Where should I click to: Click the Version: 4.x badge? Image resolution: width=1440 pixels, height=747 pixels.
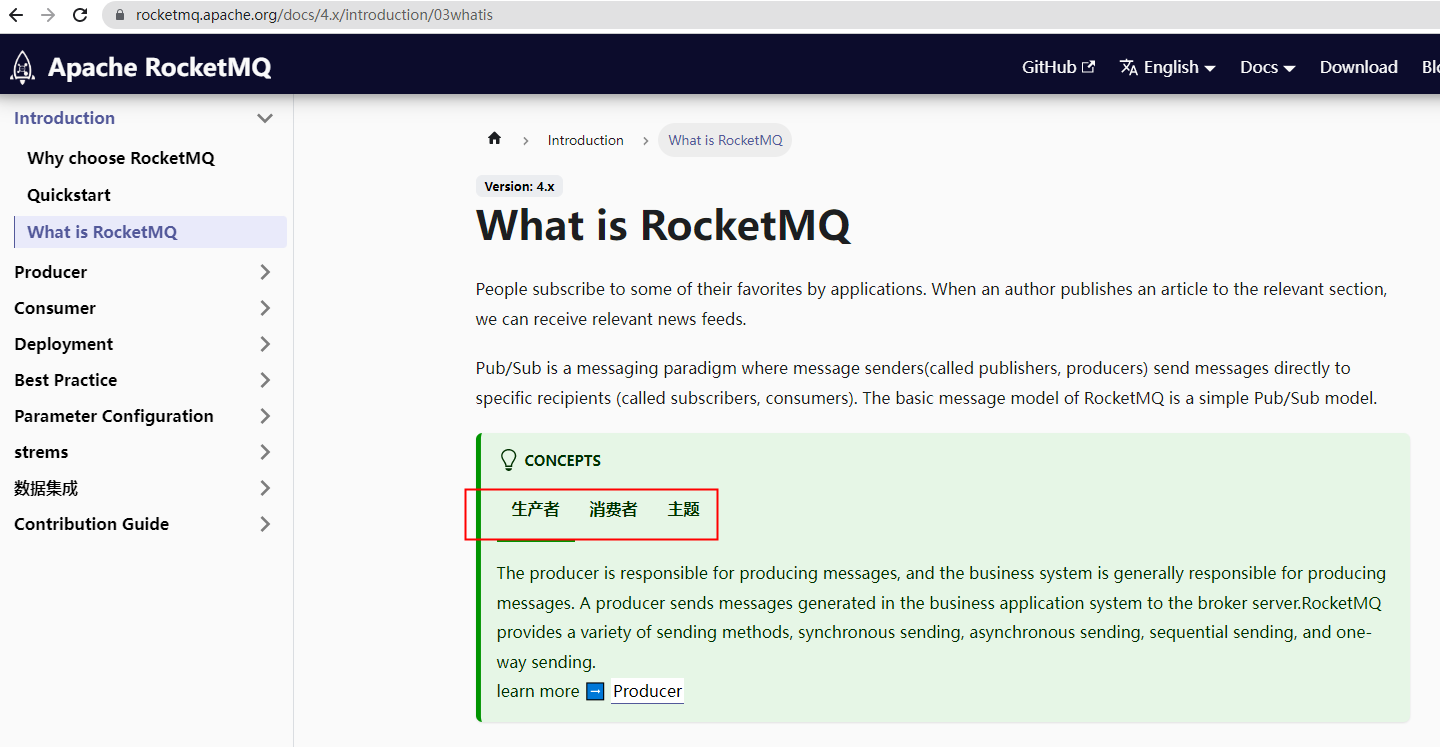(519, 186)
